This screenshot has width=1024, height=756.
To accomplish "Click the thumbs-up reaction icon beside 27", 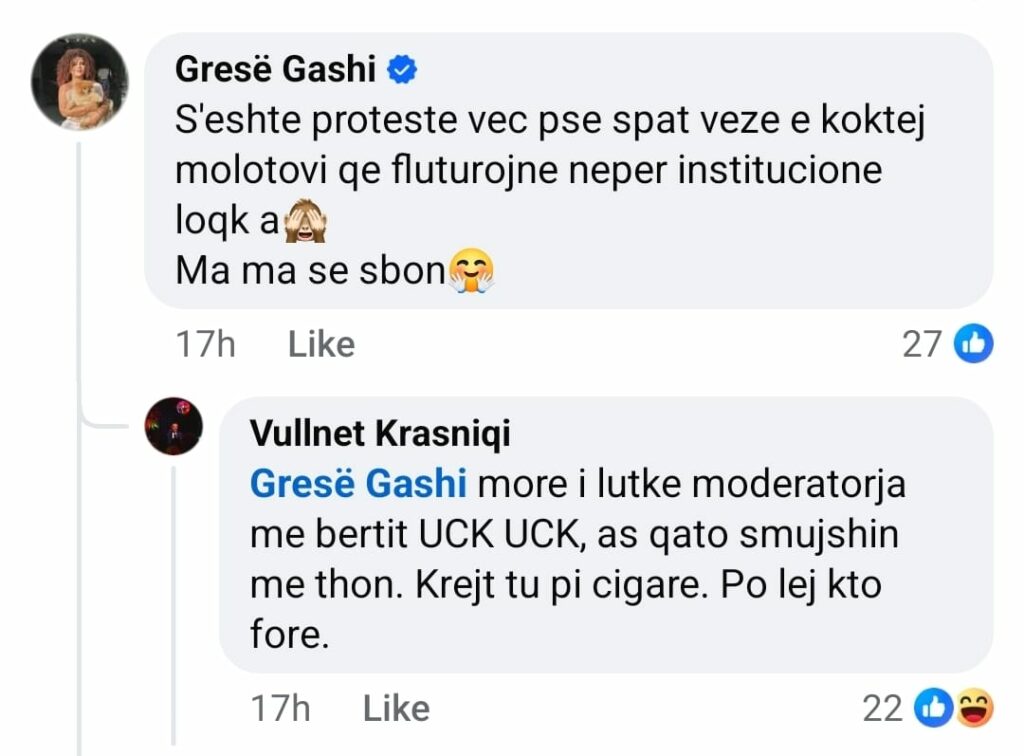I will [x=974, y=344].
